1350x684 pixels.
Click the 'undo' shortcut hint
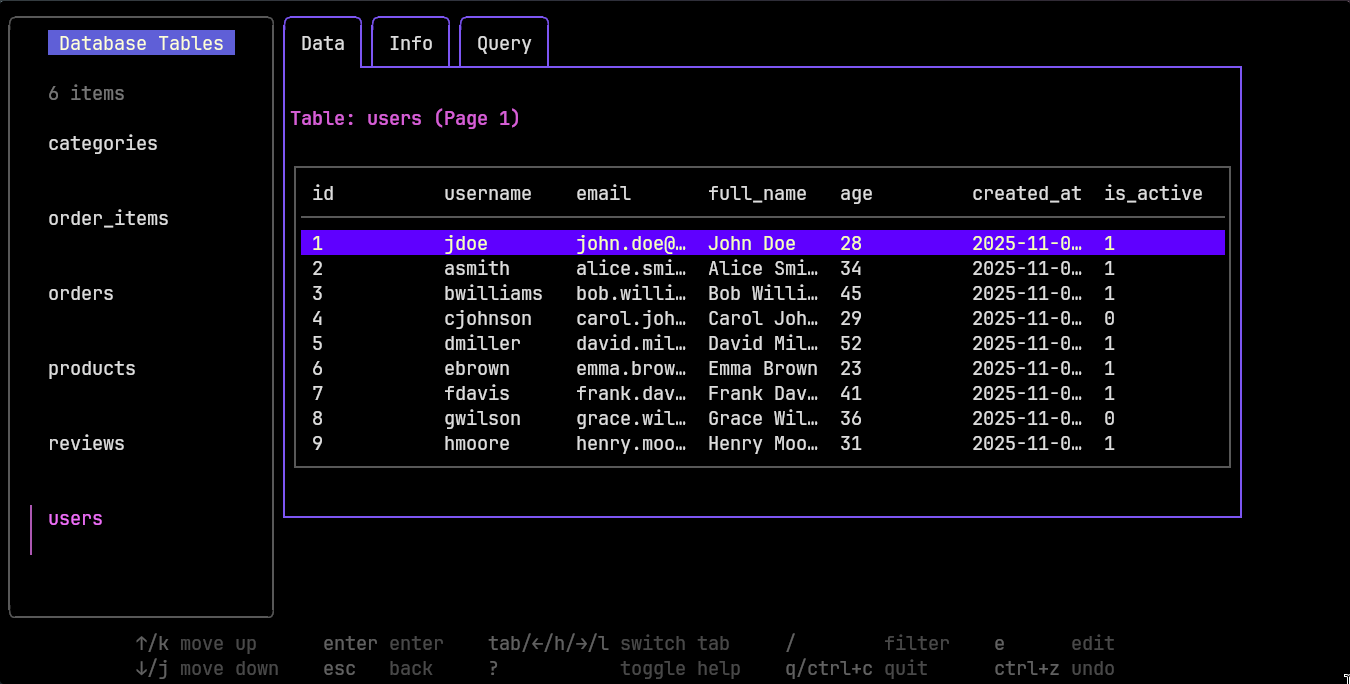pyautogui.click(x=1093, y=668)
